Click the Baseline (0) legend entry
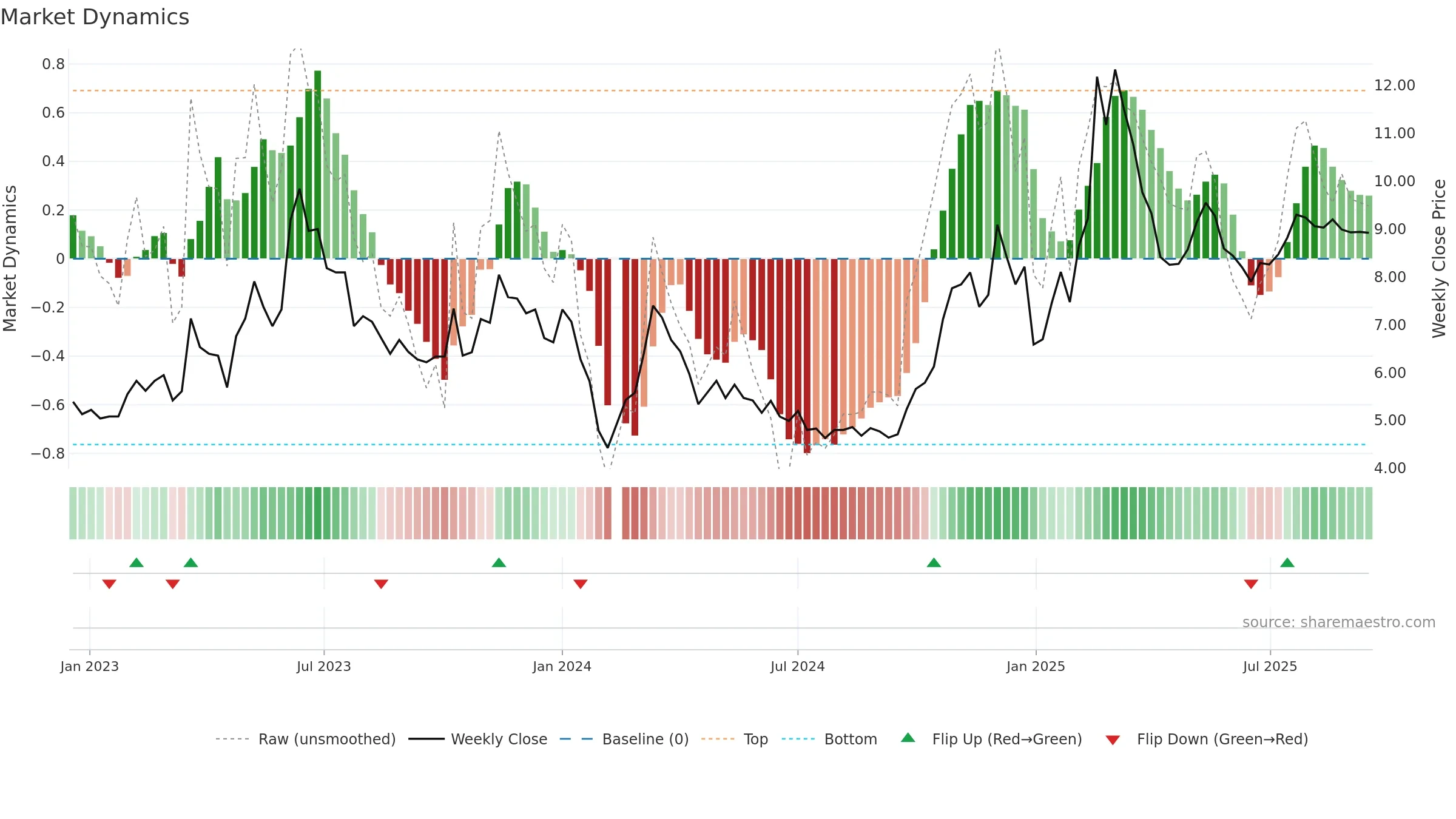This screenshot has height=819, width=1456. click(624, 739)
